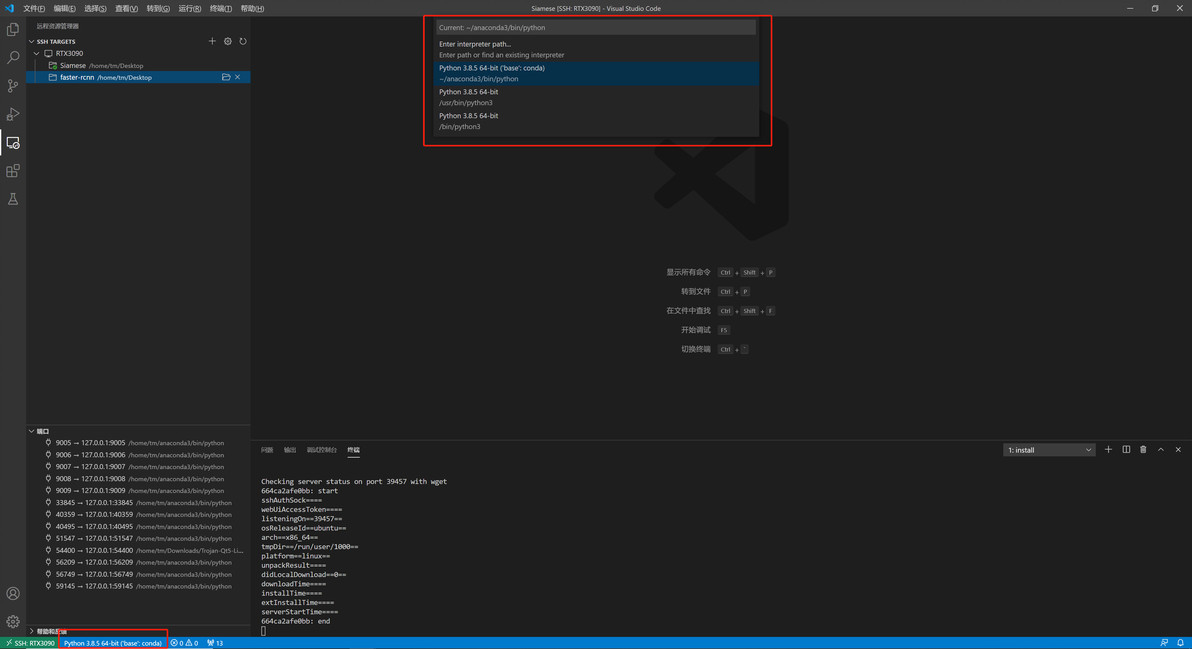Select the Siamese folder entry
This screenshot has width=1192, height=649.
tap(138, 65)
